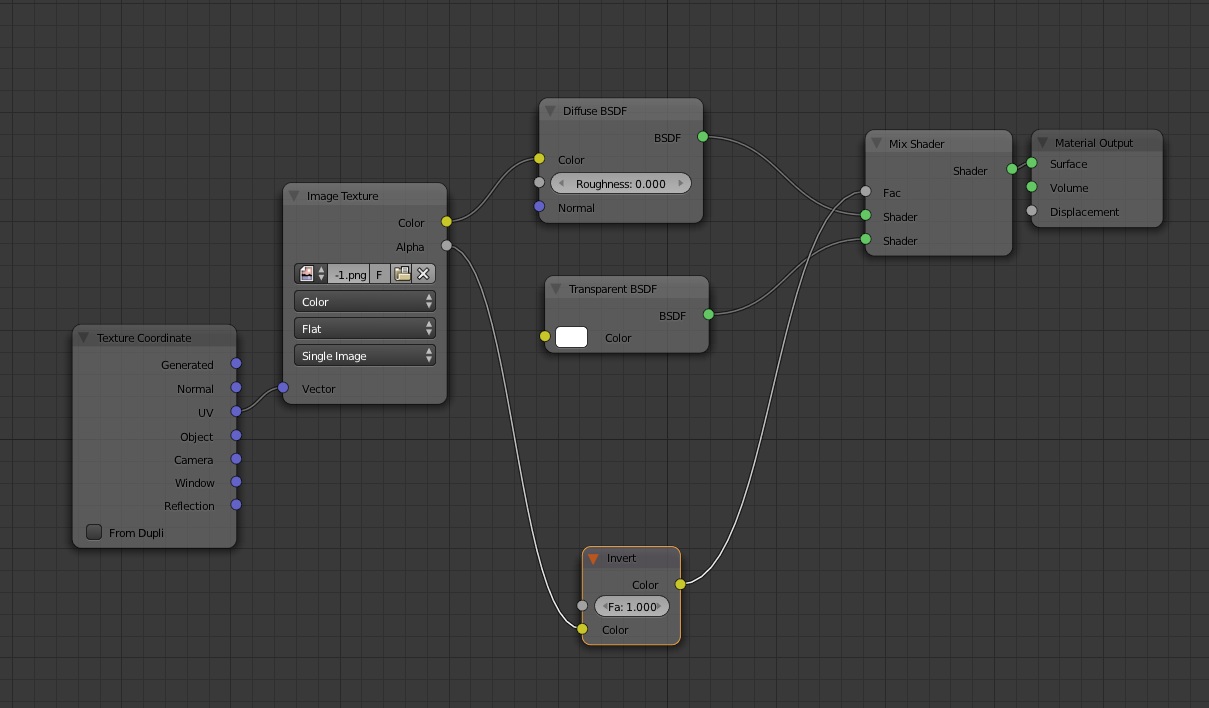Image resolution: width=1209 pixels, height=708 pixels.
Task: Click Mix Shader output Shader socket
Action: point(1012,169)
